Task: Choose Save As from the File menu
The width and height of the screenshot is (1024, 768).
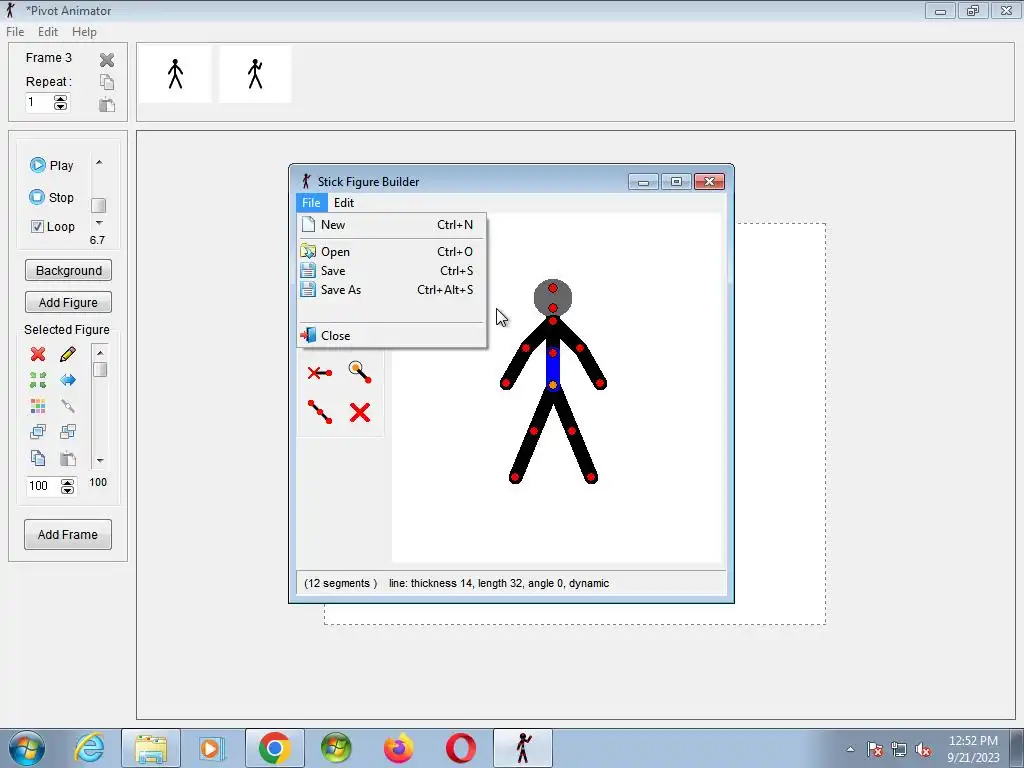Action: (391, 289)
